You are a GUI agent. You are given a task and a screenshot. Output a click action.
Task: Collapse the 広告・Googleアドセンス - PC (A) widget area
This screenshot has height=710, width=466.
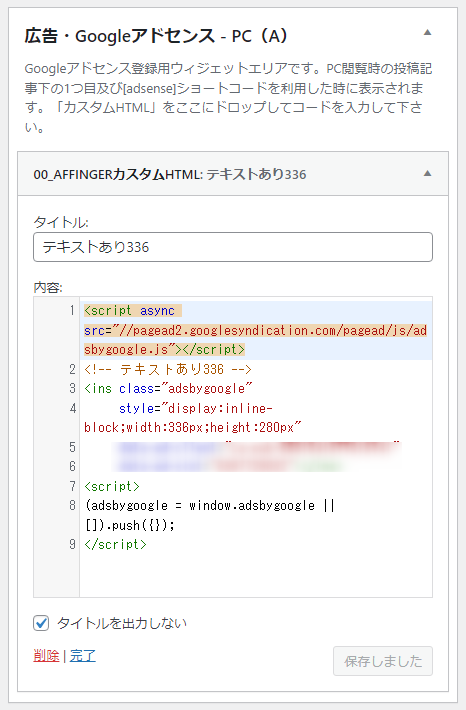pyautogui.click(x=427, y=33)
